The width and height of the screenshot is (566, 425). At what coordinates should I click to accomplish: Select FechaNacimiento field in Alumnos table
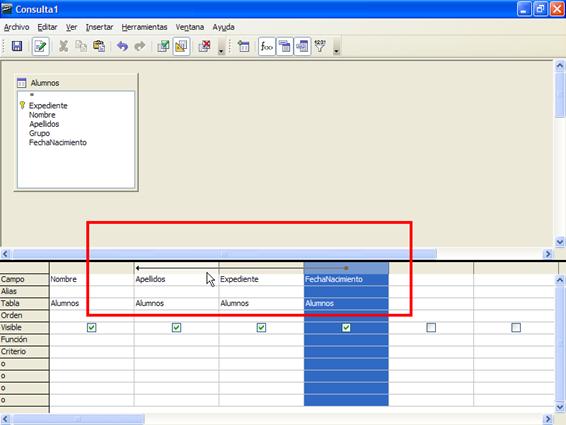(x=58, y=142)
